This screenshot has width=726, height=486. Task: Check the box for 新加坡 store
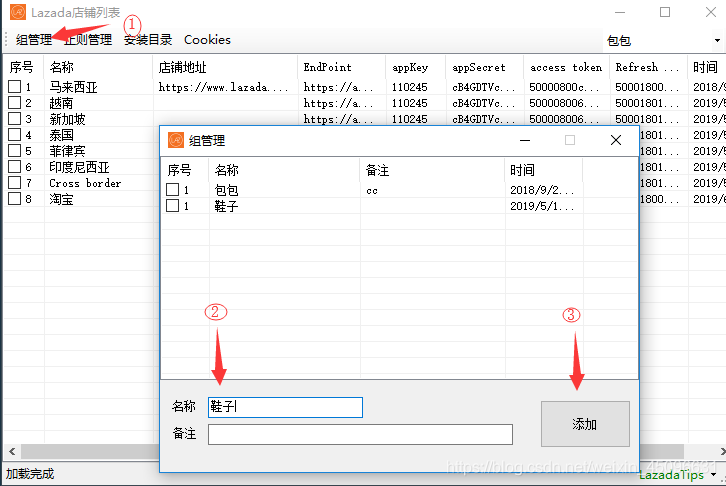[x=15, y=118]
